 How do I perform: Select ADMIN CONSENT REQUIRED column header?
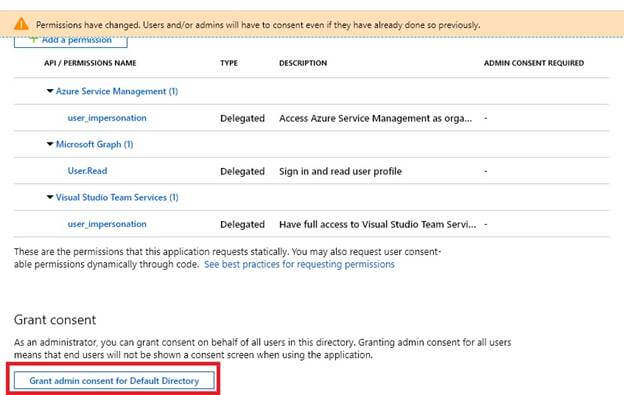534,63
